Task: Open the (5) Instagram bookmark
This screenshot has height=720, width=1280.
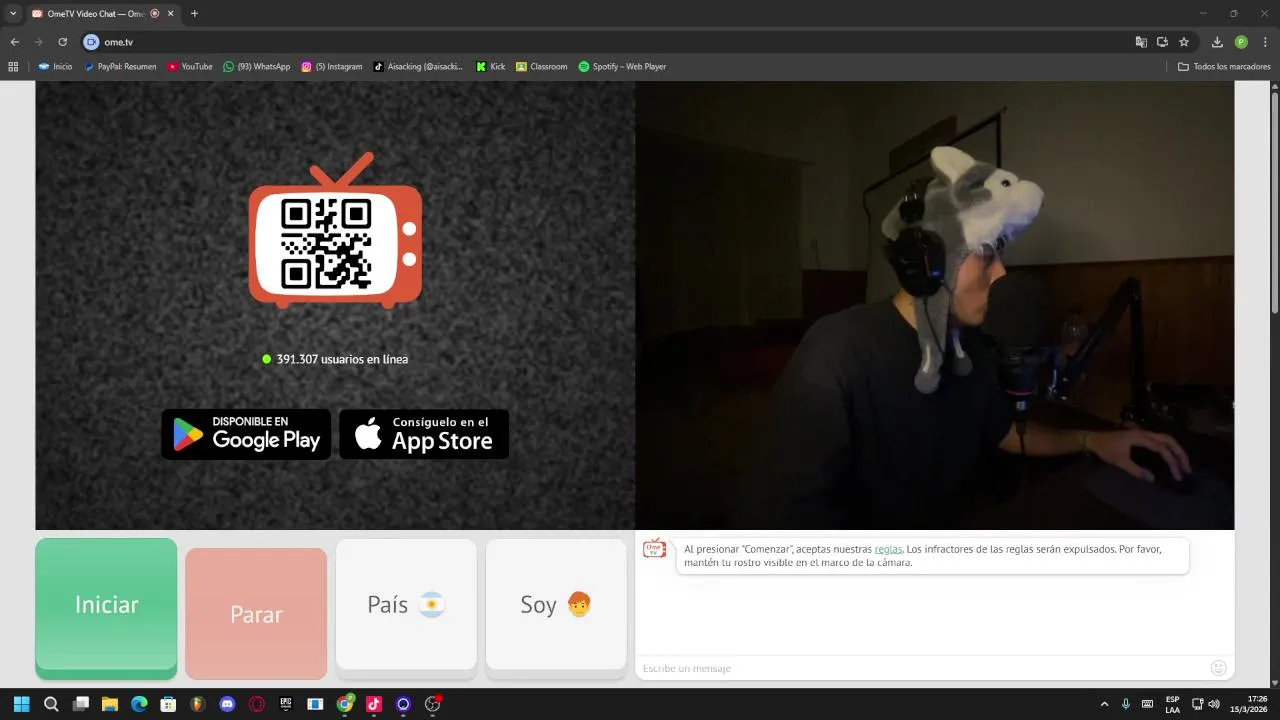Action: click(x=332, y=66)
